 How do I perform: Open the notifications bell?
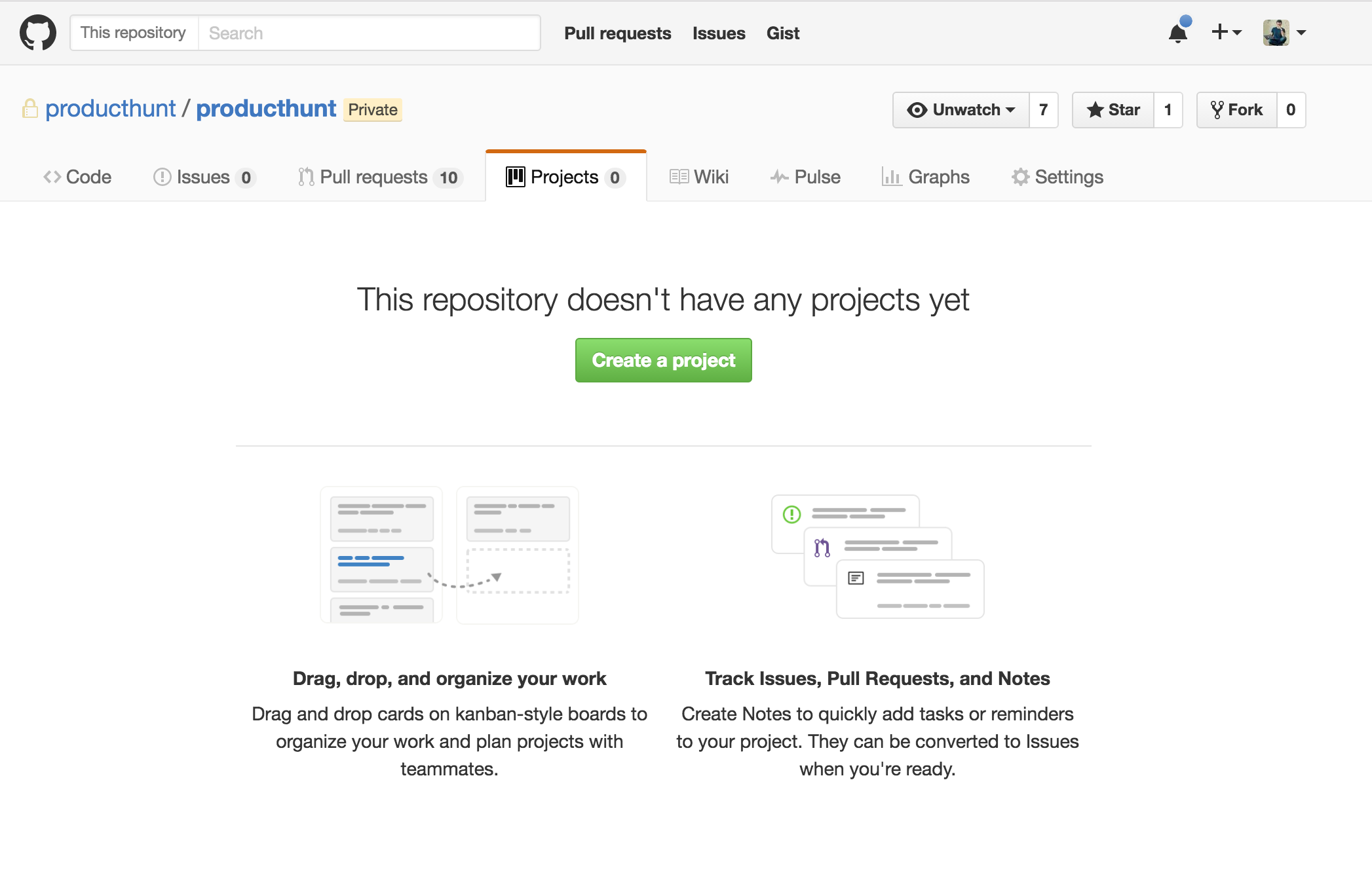pos(1178,33)
